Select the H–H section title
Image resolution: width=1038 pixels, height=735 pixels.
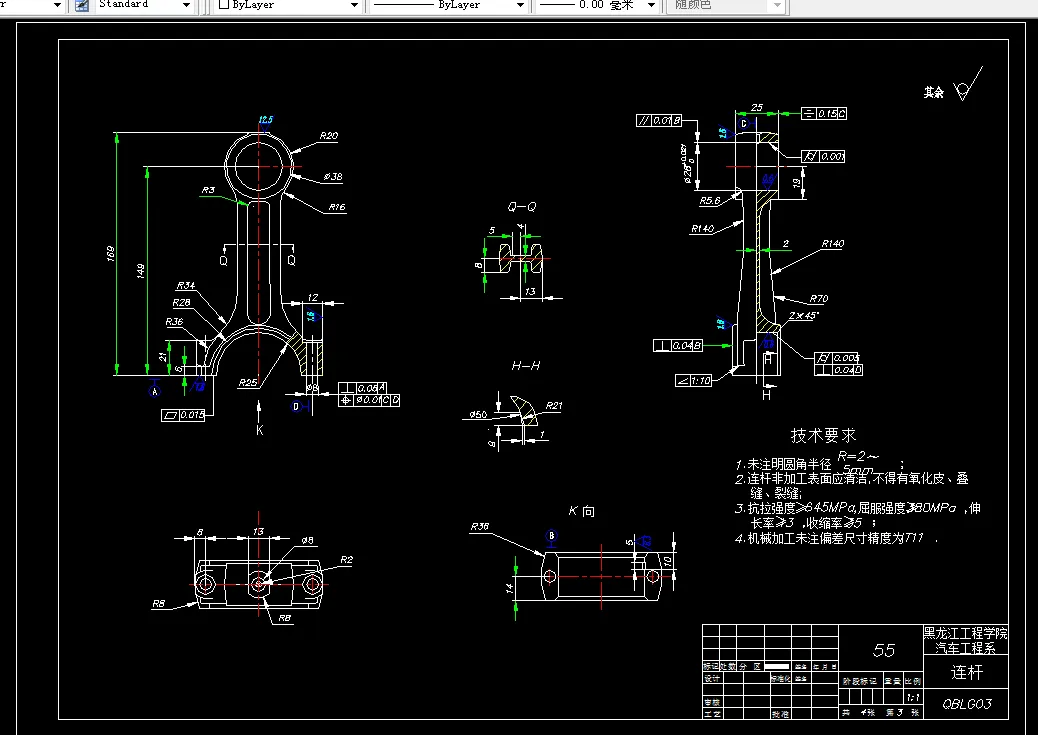526,366
